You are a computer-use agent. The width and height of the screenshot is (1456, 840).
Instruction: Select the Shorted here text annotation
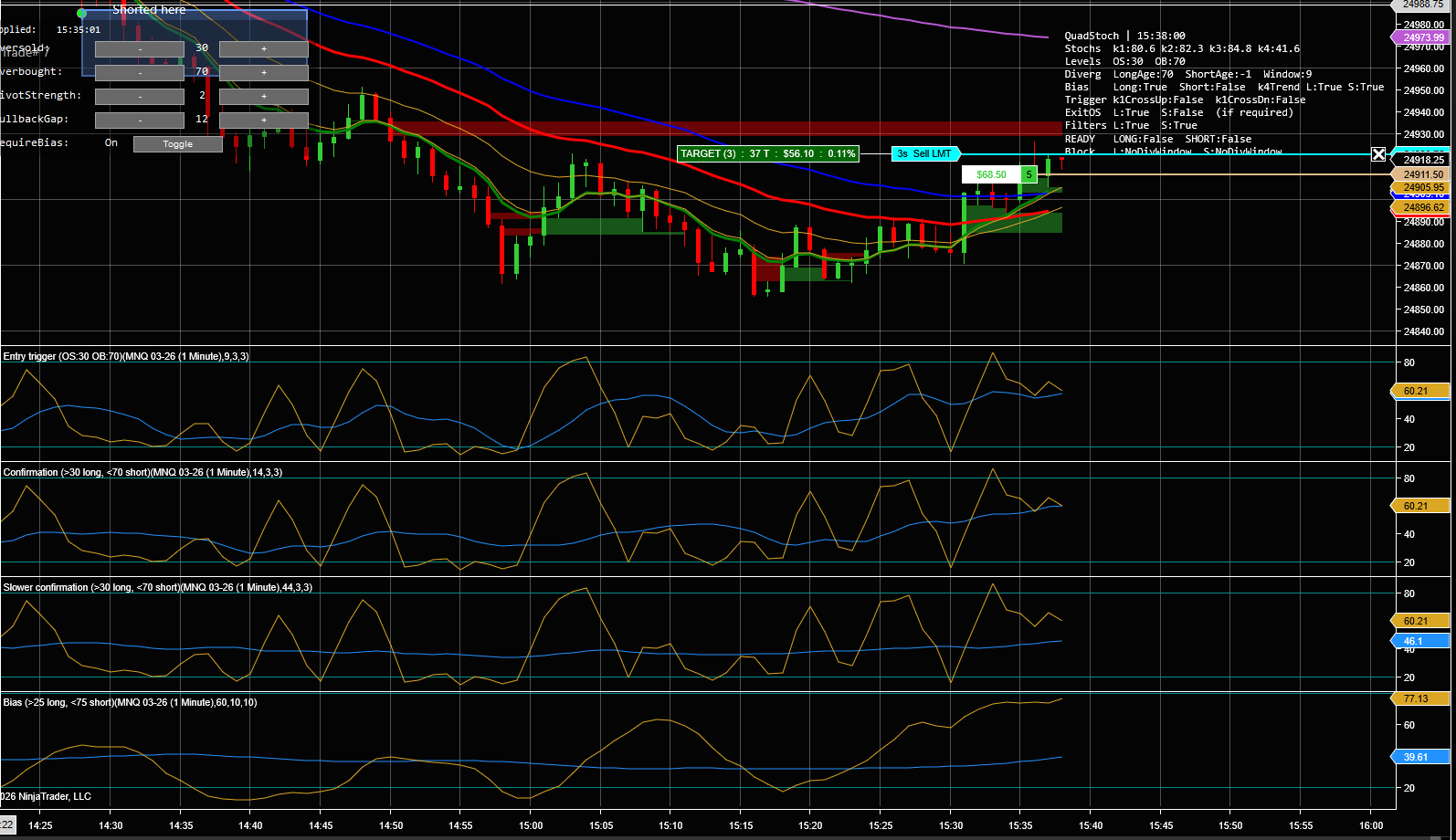(x=149, y=9)
